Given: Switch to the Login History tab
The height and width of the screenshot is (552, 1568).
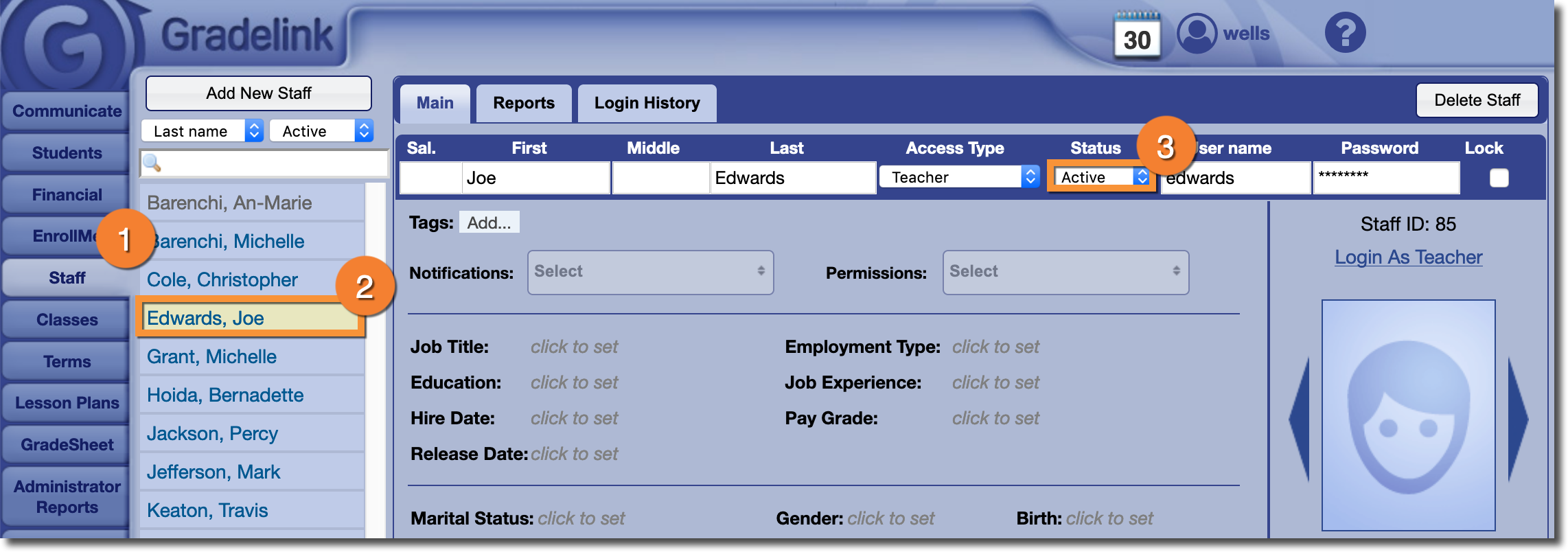Looking at the screenshot, I should coord(647,103).
